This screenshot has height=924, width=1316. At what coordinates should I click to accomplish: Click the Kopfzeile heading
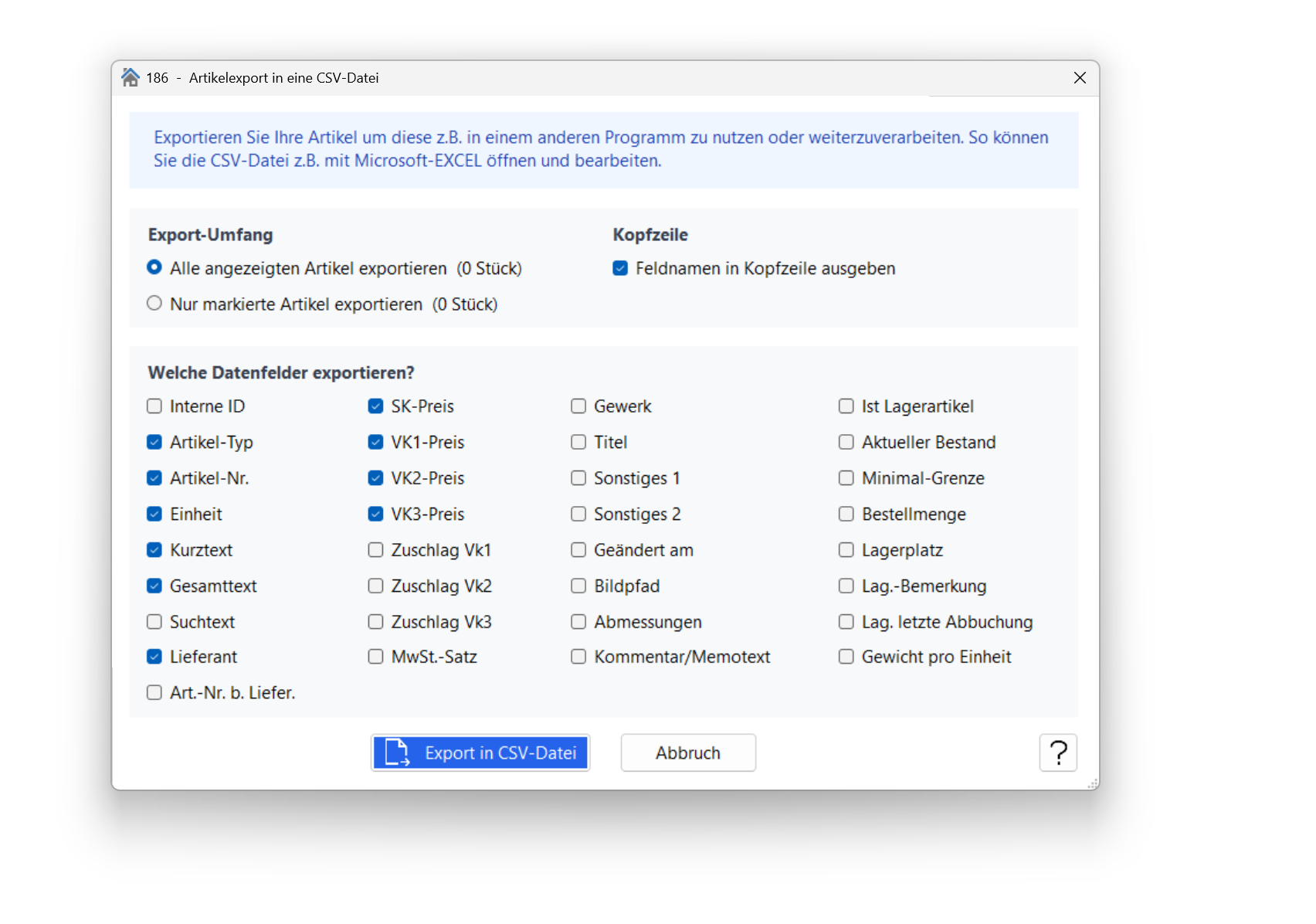click(x=650, y=235)
